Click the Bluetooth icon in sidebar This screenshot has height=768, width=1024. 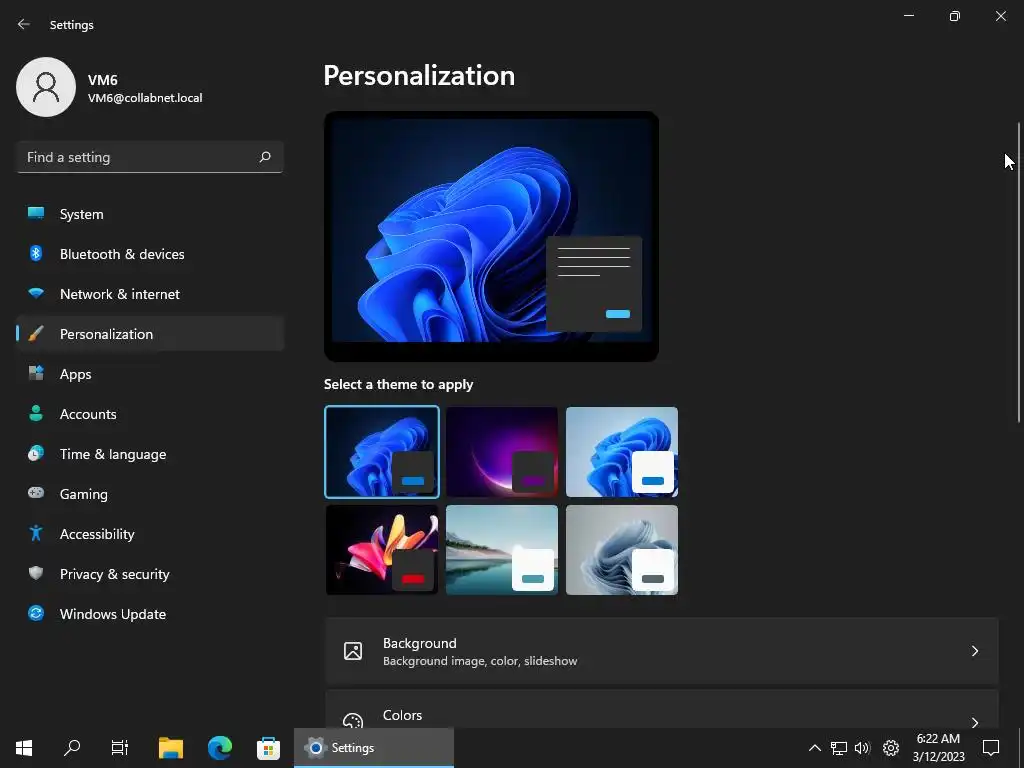[36, 253]
